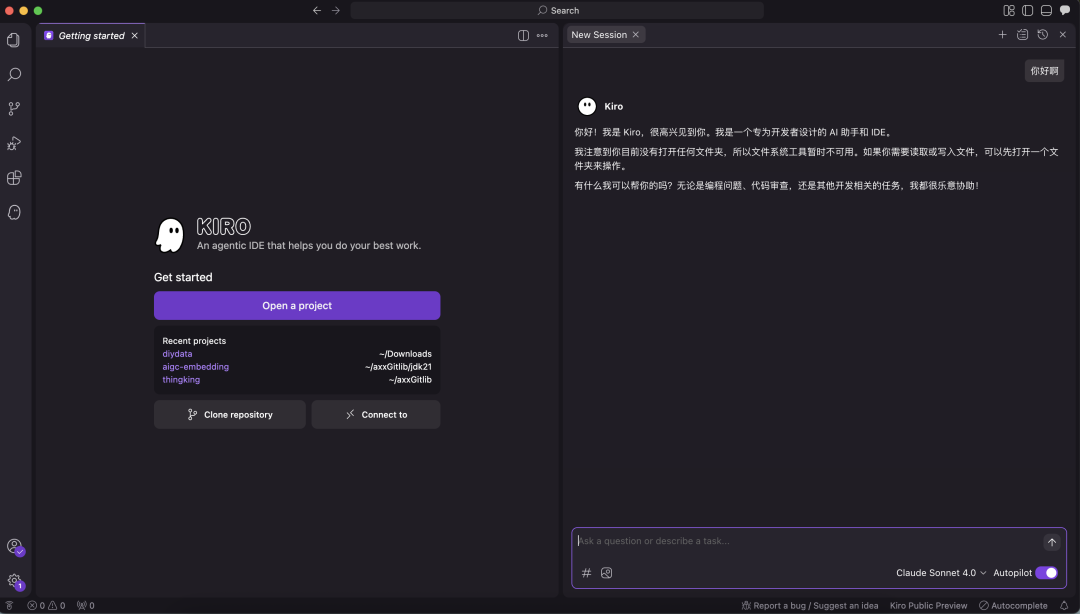
Task: Click the Get started heading
Action: (183, 277)
